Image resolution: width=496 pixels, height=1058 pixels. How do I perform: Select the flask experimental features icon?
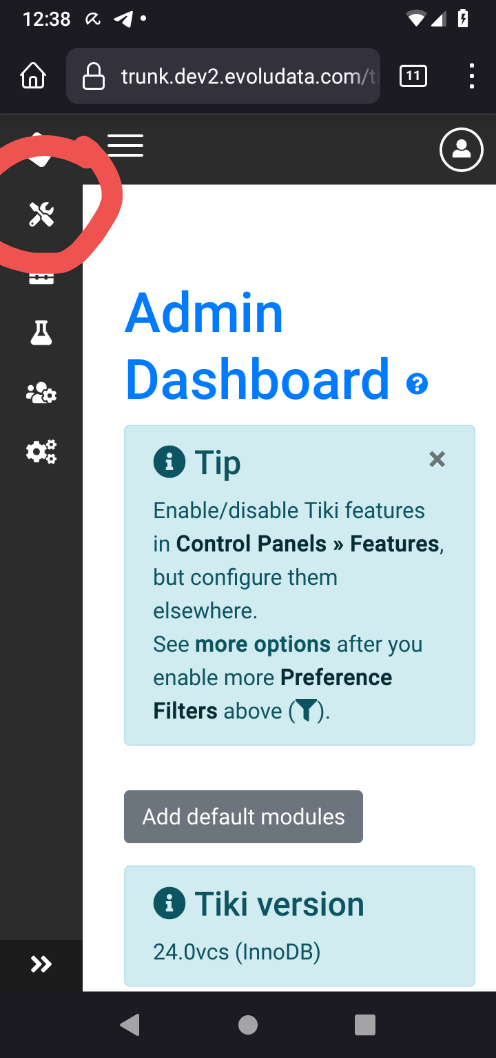click(41, 333)
